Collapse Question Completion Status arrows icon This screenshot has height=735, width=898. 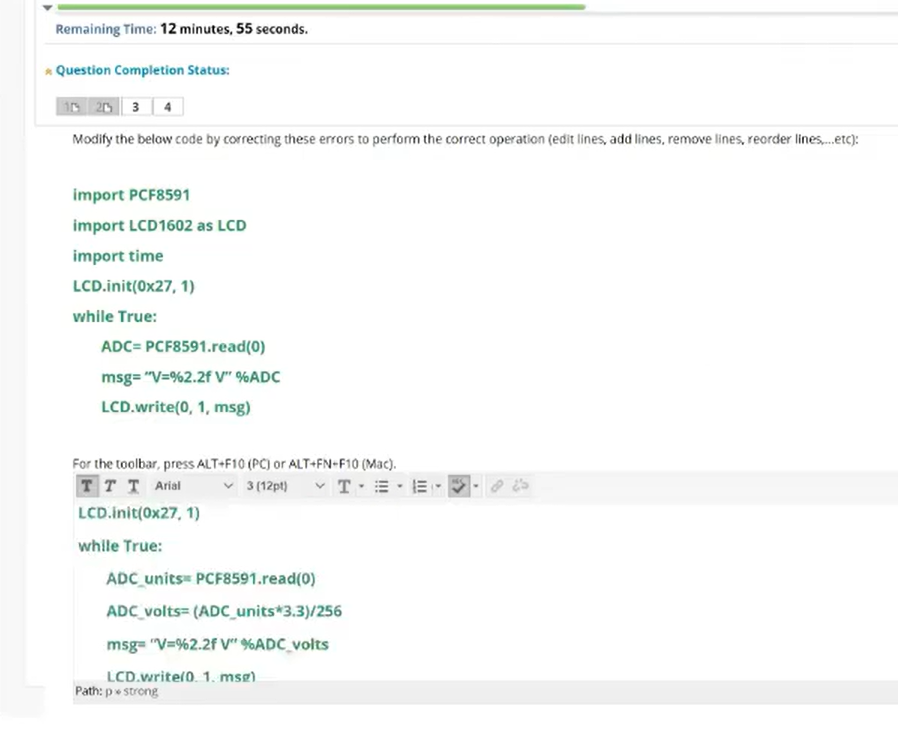pyautogui.click(x=49, y=72)
